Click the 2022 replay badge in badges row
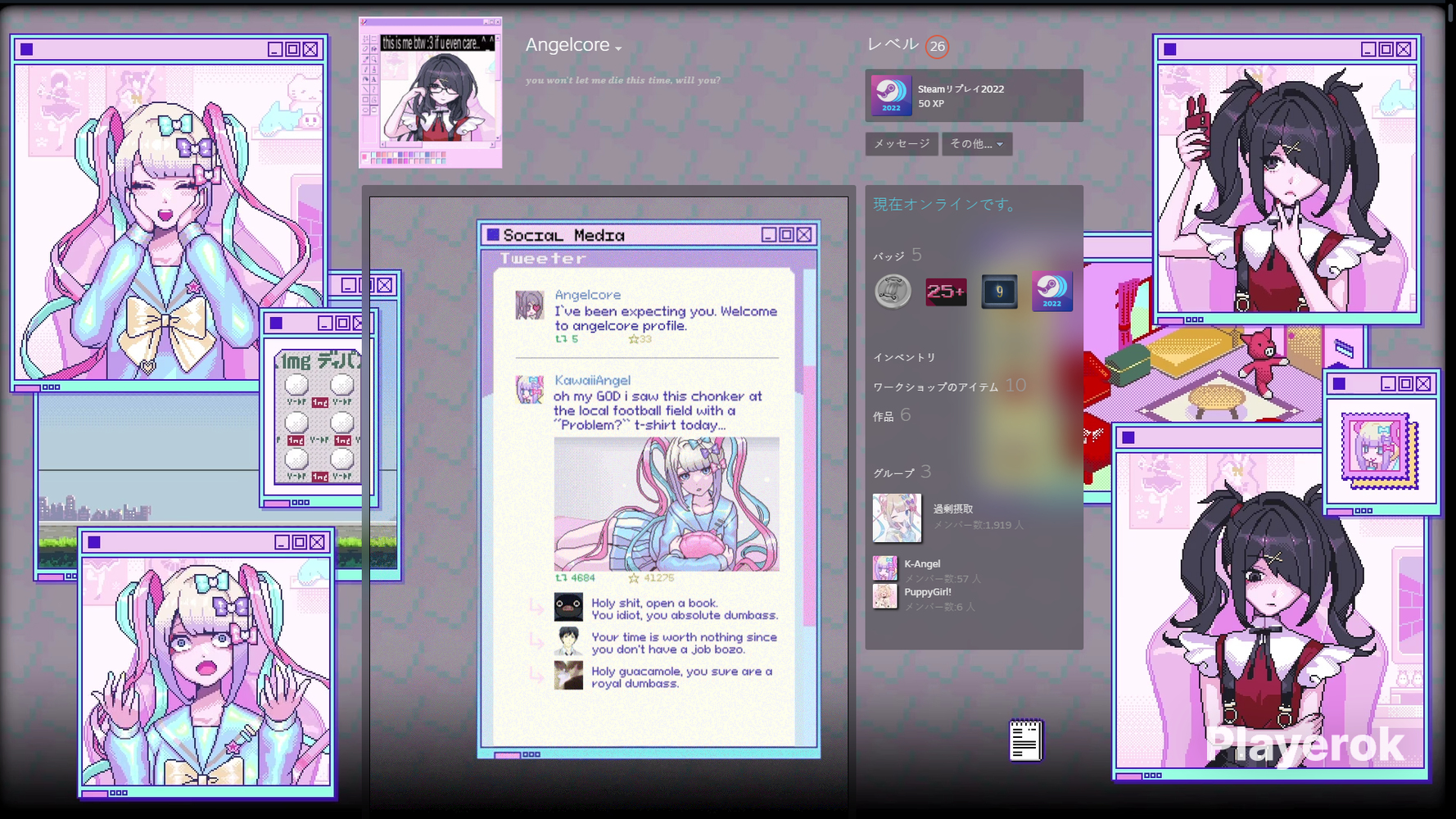Screen dimensions: 1456x819 point(1051,292)
